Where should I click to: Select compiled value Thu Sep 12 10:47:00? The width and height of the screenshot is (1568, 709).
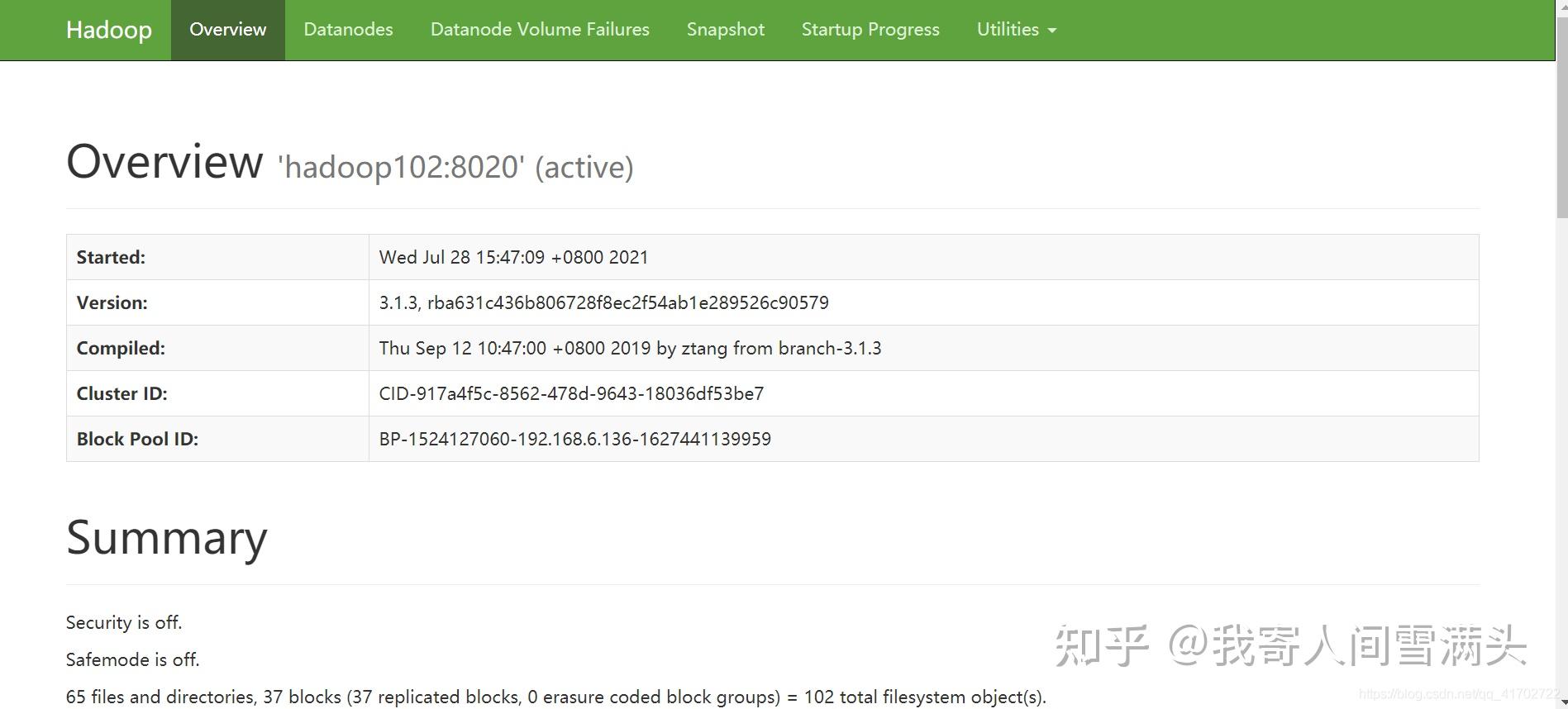point(630,348)
